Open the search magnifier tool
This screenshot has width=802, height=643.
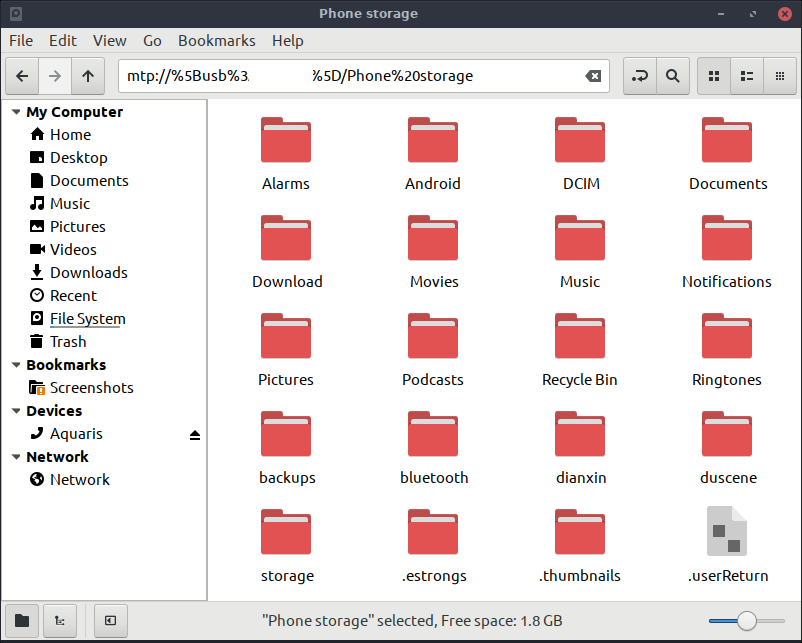coord(673,76)
